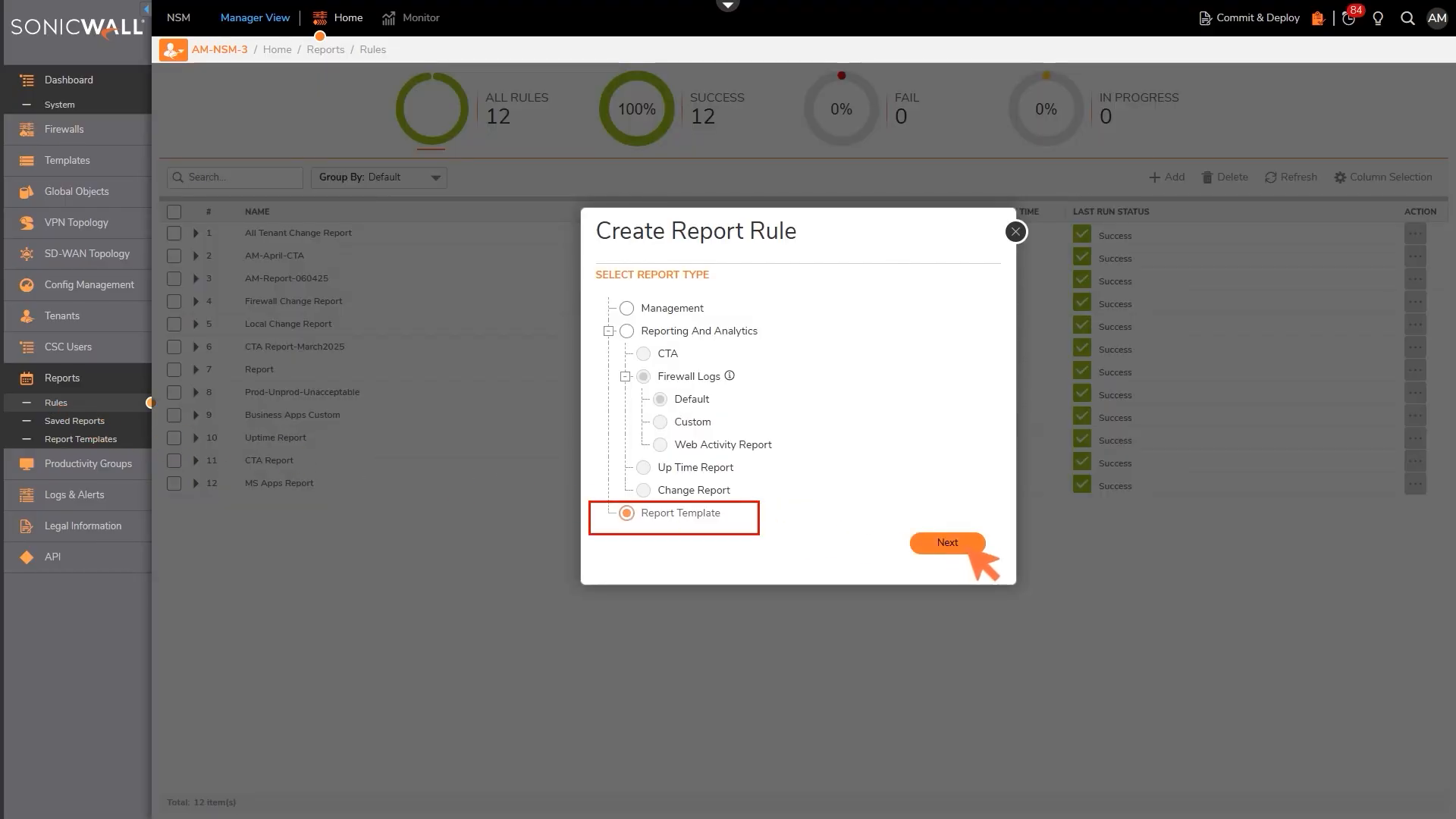Open Saved Reports submenu item
The image size is (1456, 819).
pyautogui.click(x=74, y=421)
